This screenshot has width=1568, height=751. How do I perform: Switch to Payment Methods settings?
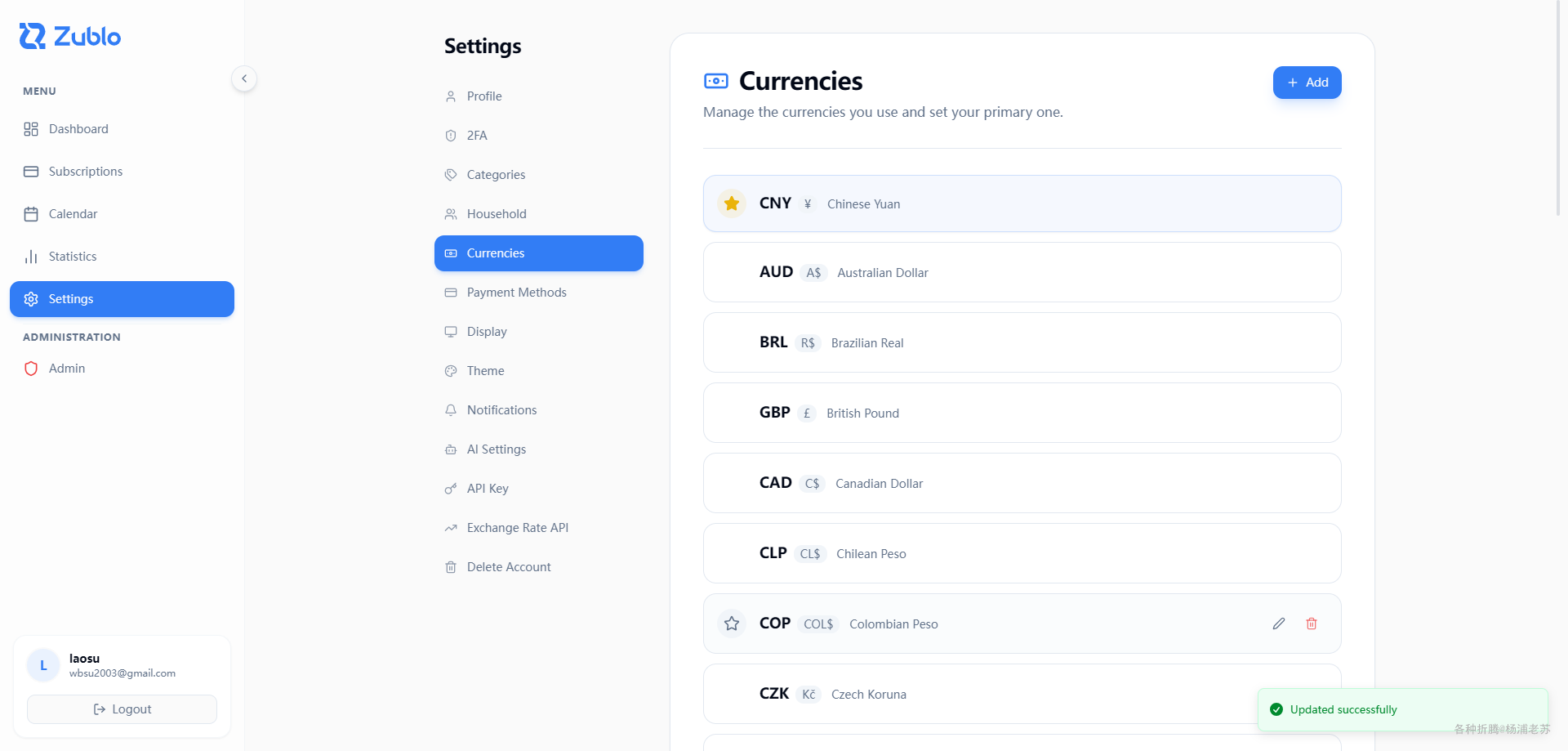(516, 293)
